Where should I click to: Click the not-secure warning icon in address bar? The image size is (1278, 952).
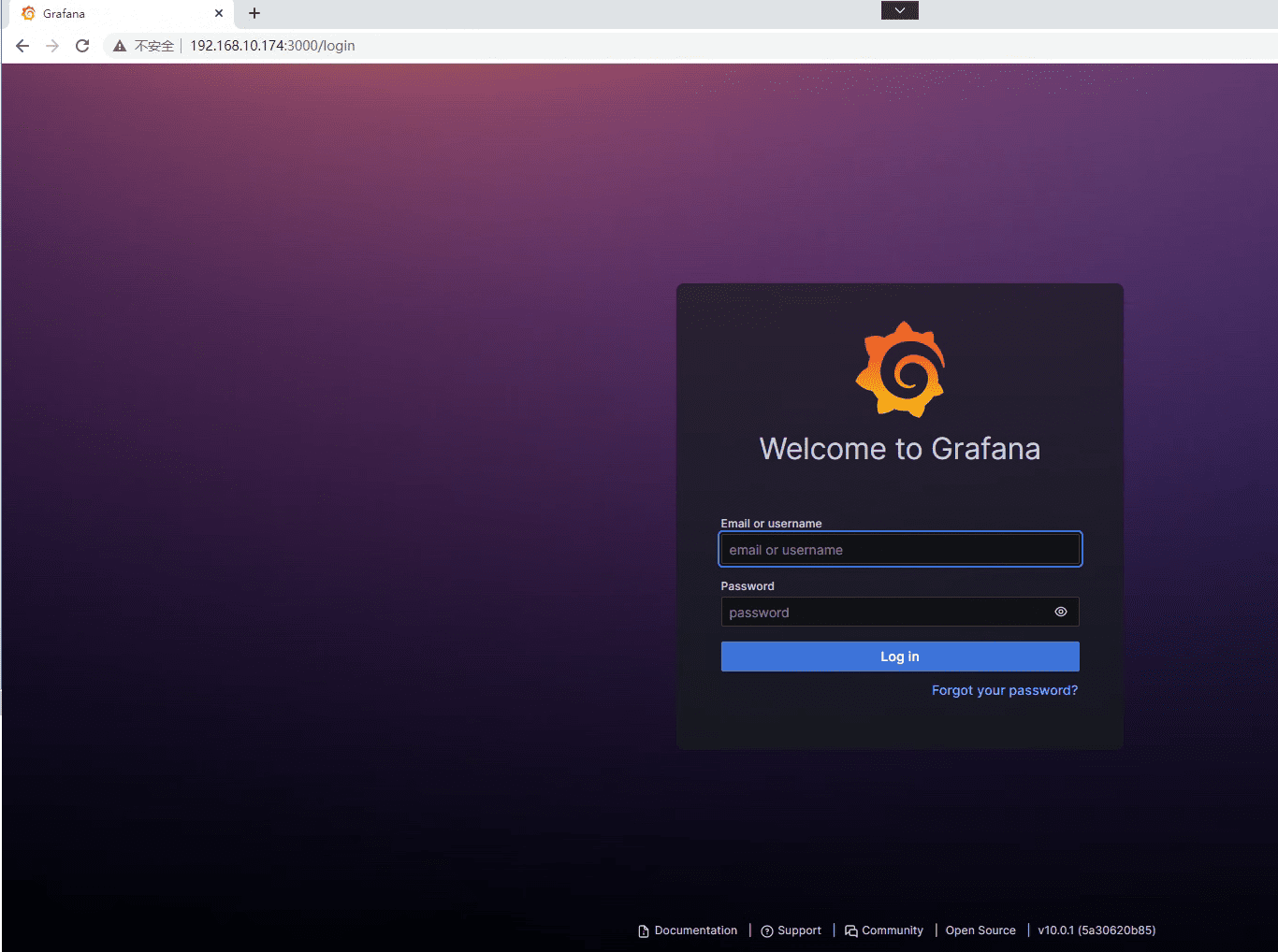pos(120,46)
